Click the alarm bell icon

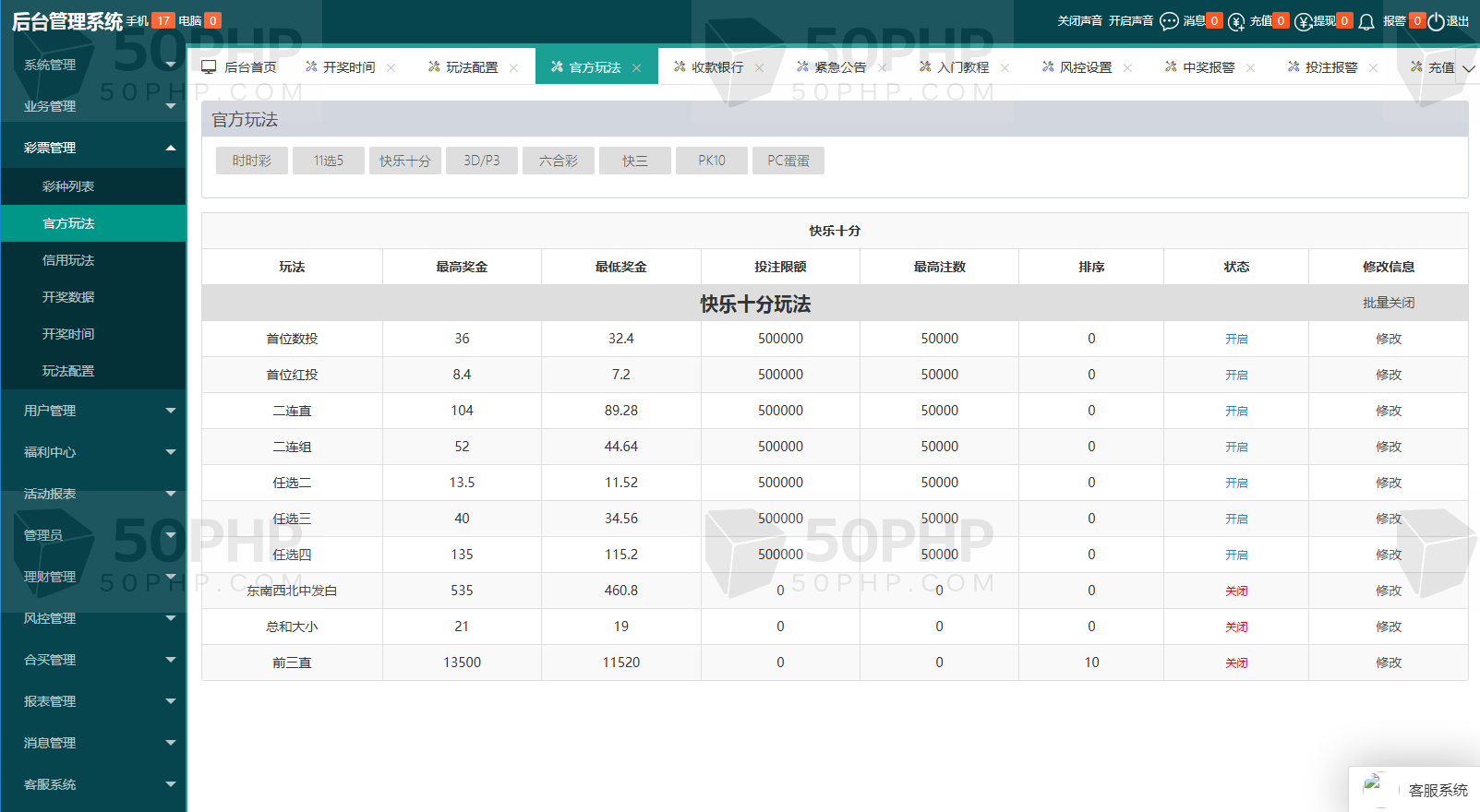coord(1366,21)
